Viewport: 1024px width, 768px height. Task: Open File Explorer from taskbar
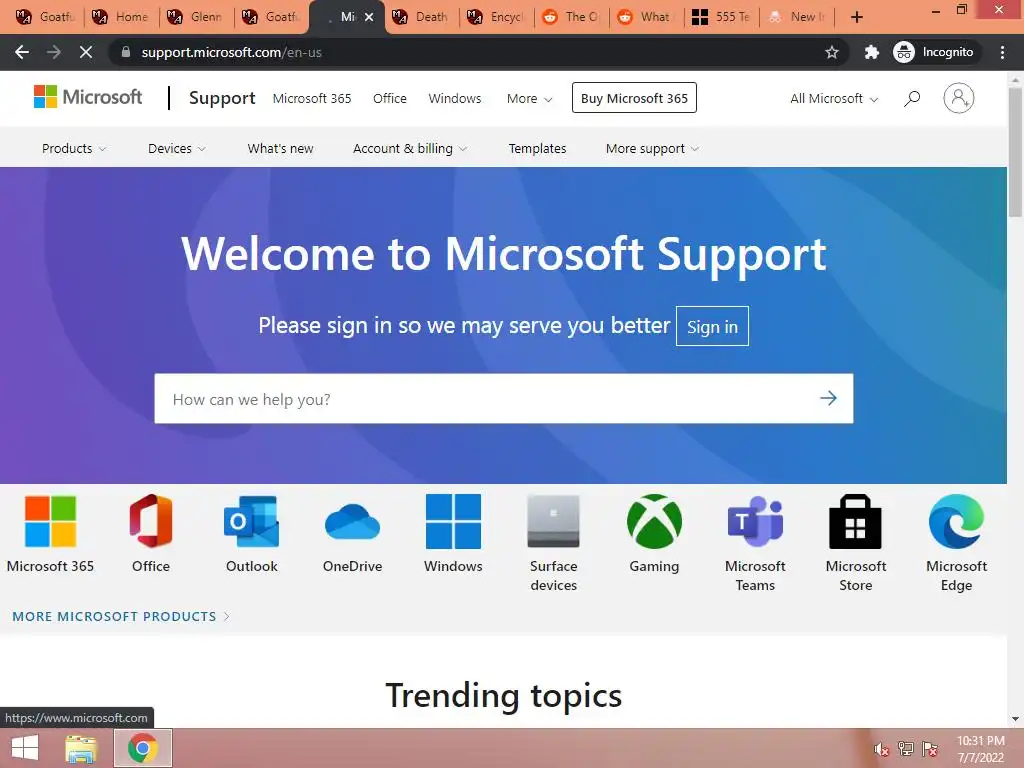click(81, 748)
